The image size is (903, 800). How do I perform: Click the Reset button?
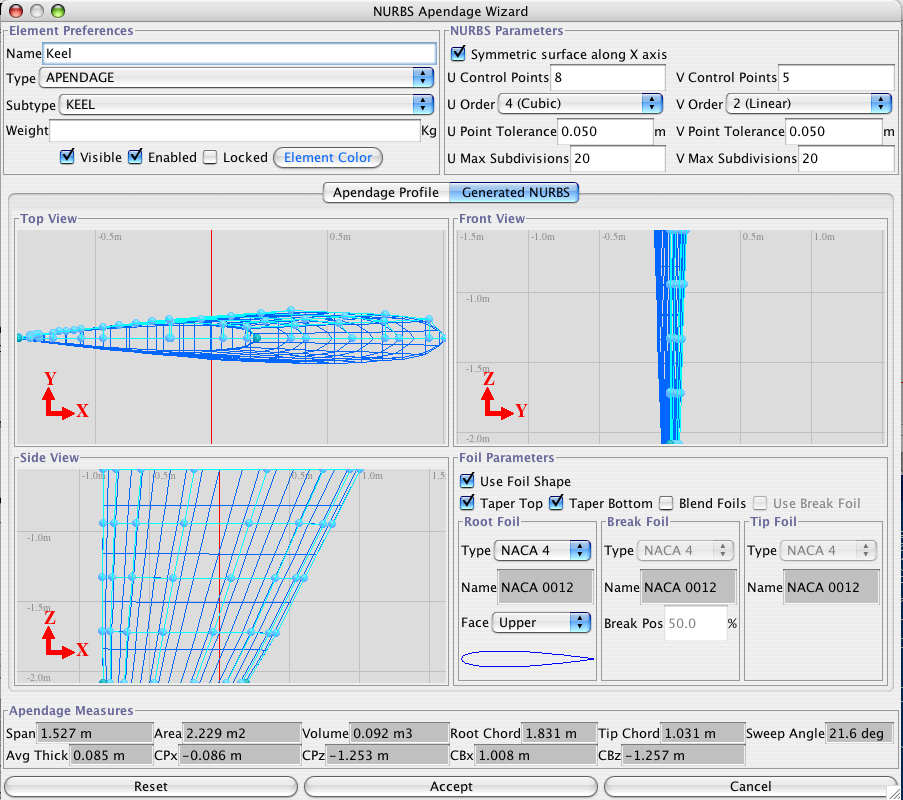[x=151, y=787]
